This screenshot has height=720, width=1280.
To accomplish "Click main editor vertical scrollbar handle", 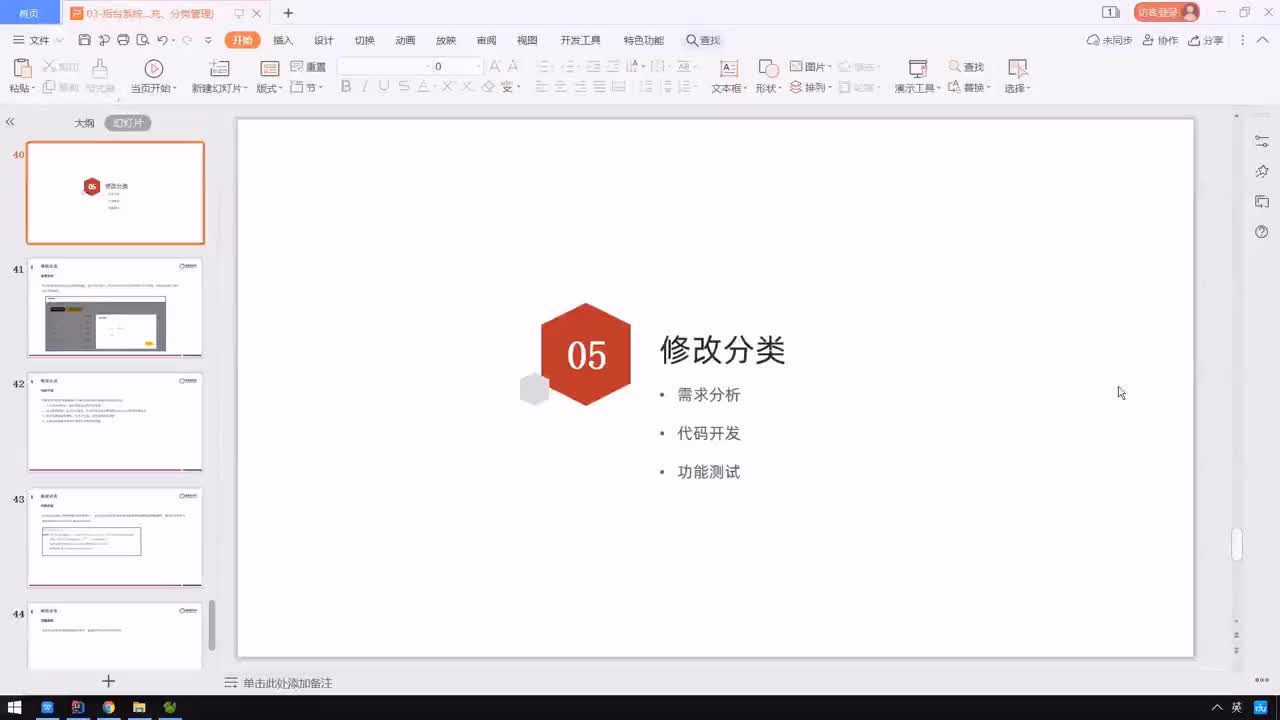I will coord(1237,544).
